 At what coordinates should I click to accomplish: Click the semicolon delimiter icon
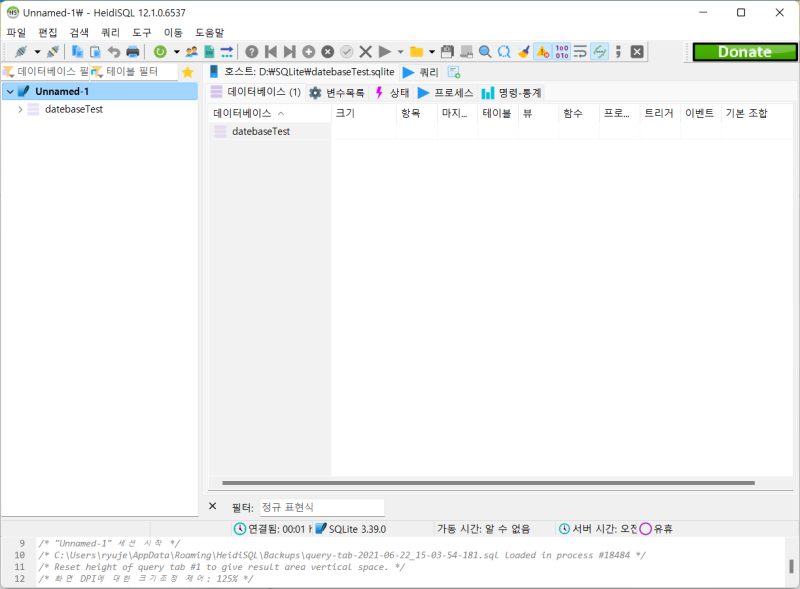click(x=618, y=52)
